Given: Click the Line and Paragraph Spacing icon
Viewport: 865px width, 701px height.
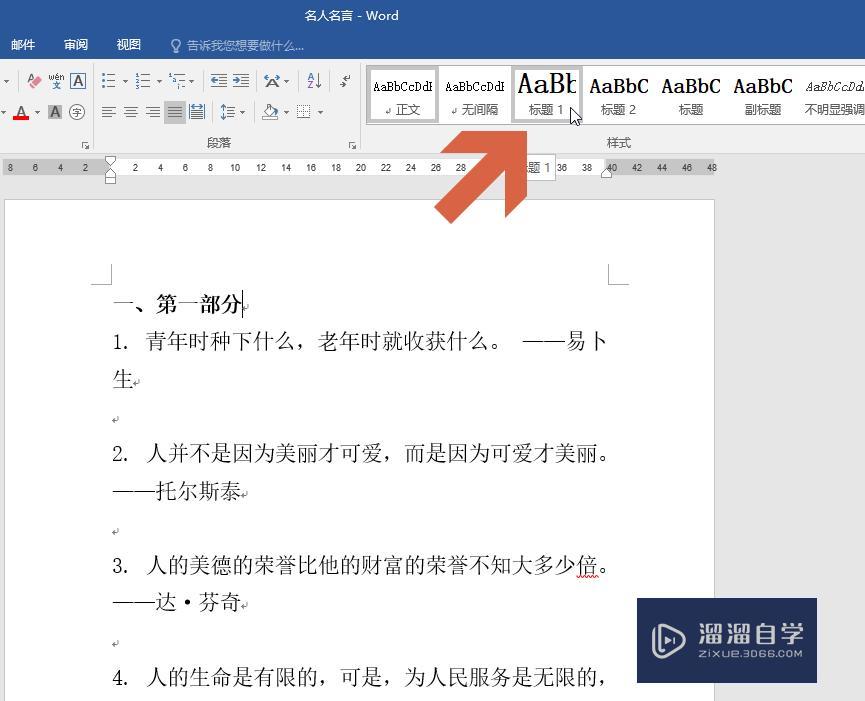Looking at the screenshot, I should (x=227, y=113).
